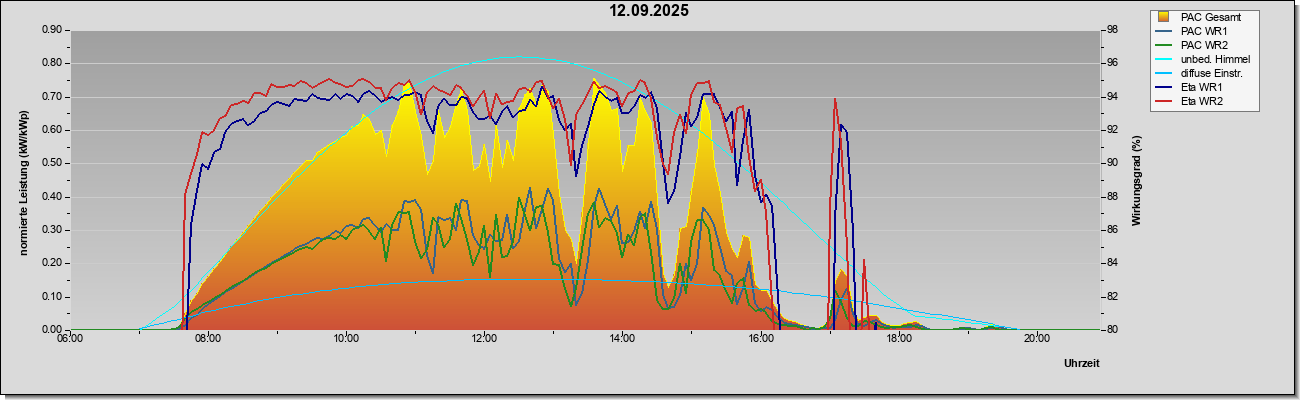The height and width of the screenshot is (400, 1300).
Task: Select the PAC WR2 legend entry
Action: 1203,45
